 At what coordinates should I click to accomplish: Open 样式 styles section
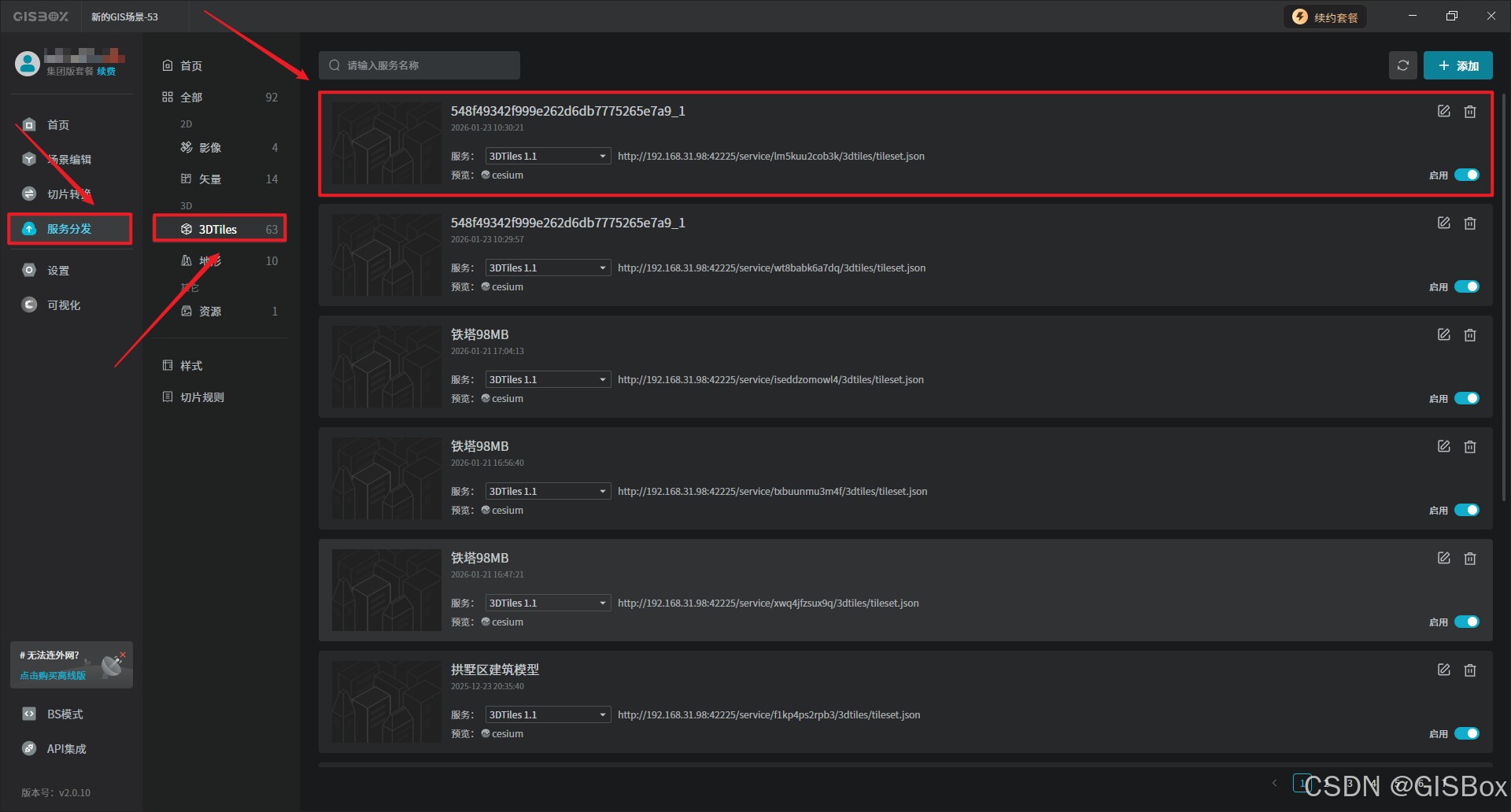tap(190, 365)
